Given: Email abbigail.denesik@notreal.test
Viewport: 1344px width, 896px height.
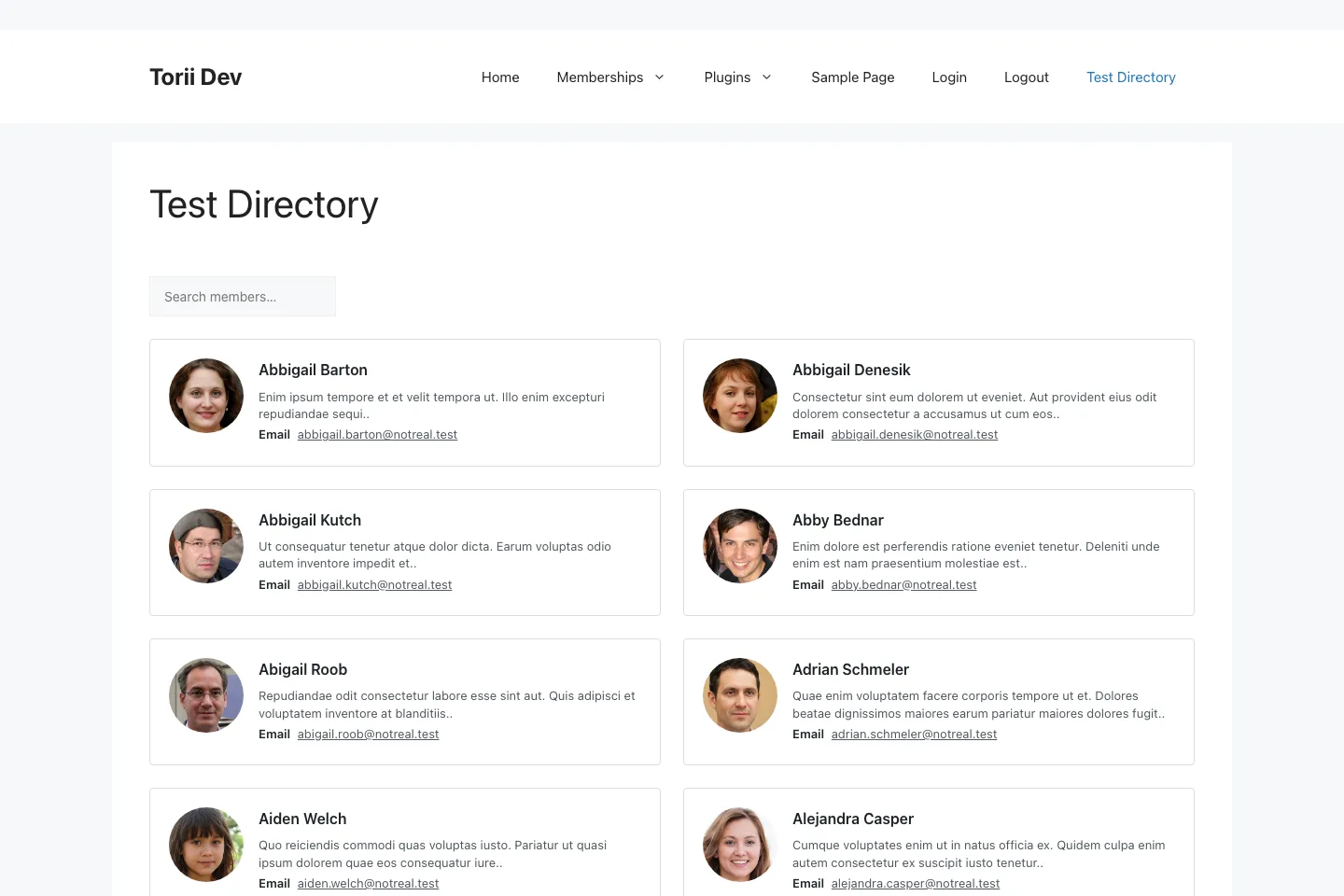Looking at the screenshot, I should coord(915,435).
